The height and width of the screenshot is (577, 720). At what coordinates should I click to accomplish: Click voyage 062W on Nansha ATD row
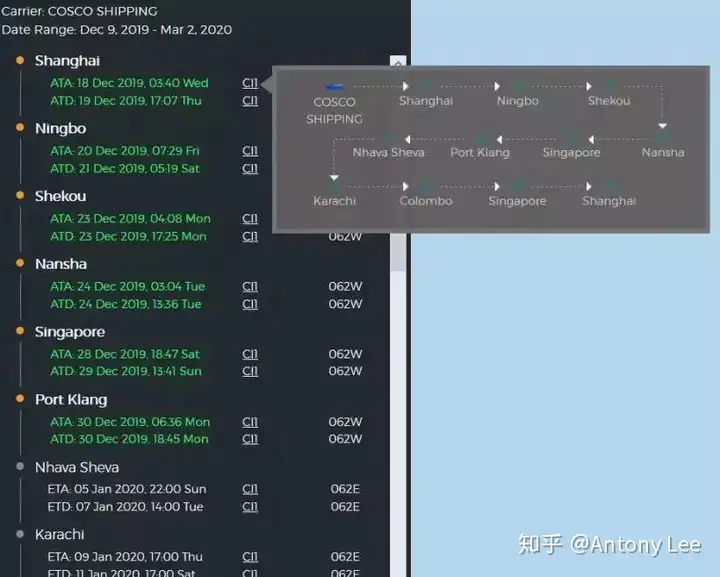[345, 304]
